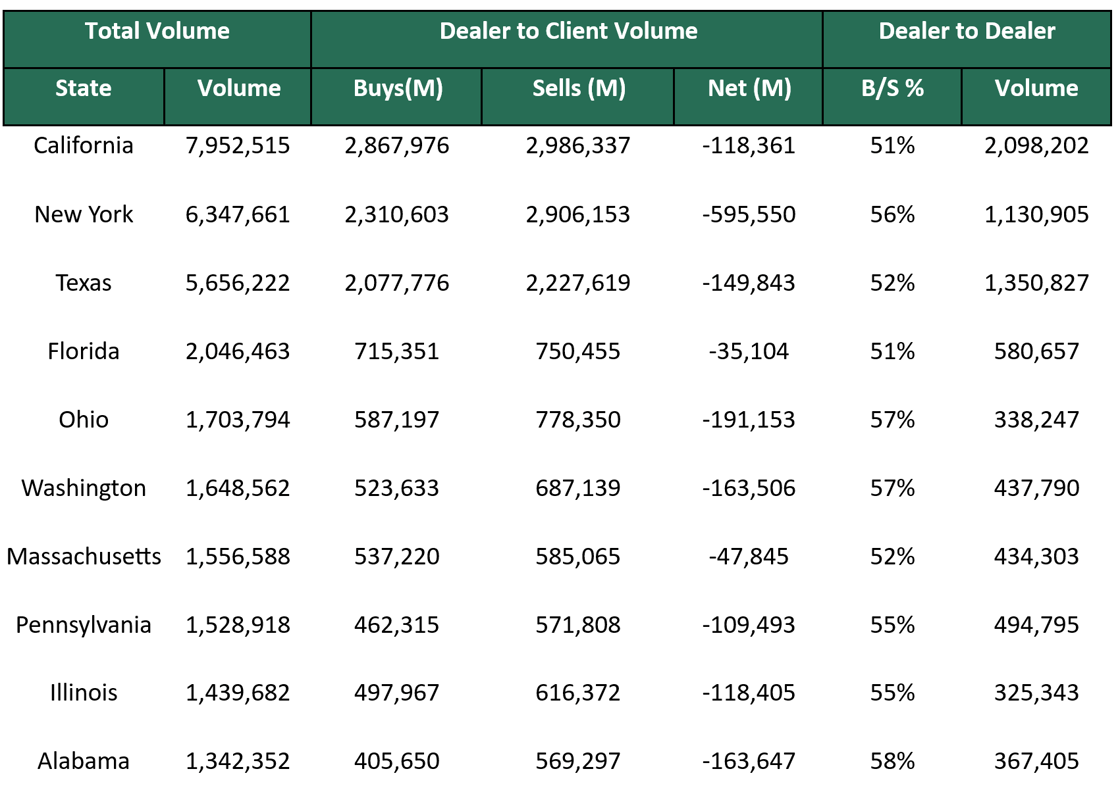Click the Pennsylvania state cell
Screen dimensions: 1120x792
pos(84,625)
